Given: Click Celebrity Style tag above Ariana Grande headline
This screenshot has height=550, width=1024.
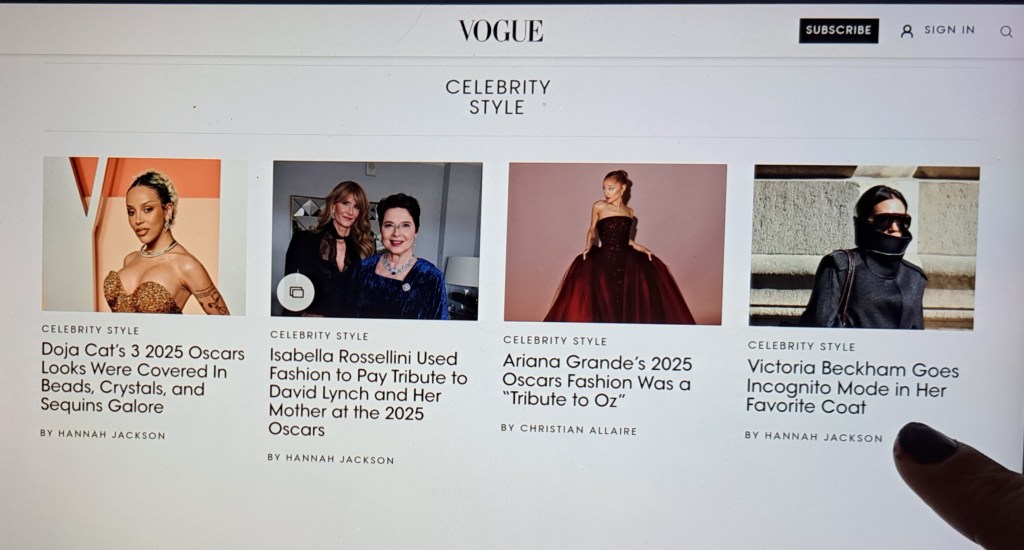Looking at the screenshot, I should click(x=555, y=340).
